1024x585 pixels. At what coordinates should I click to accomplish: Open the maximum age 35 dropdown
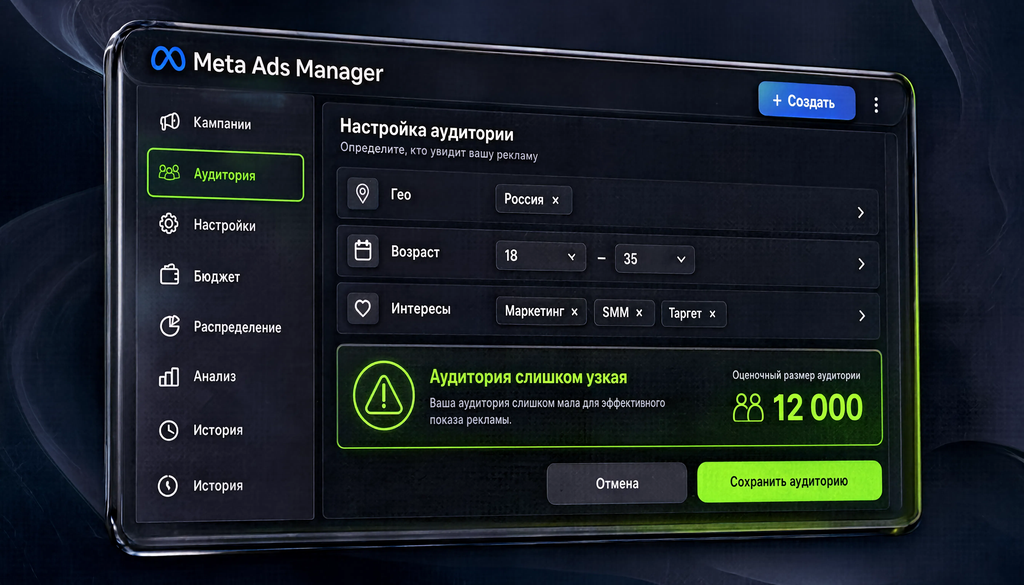[x=654, y=259]
